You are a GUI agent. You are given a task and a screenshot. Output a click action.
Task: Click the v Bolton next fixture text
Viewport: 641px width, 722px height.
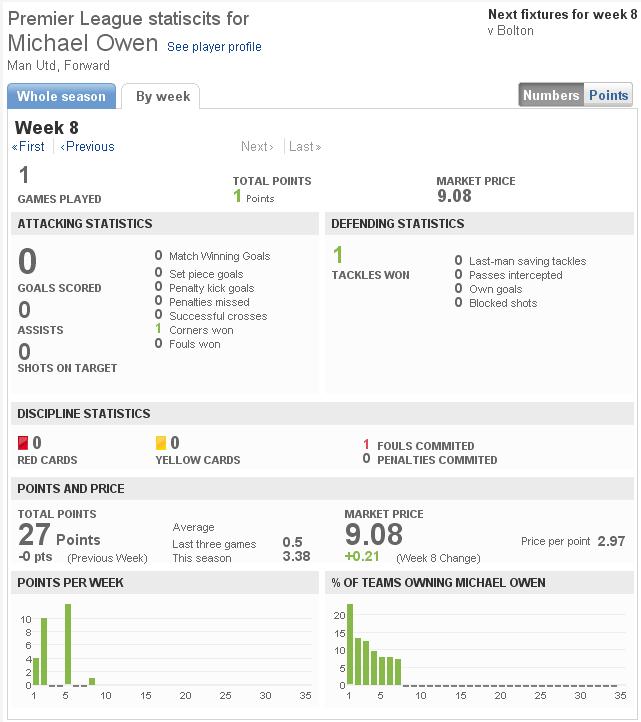[510, 31]
